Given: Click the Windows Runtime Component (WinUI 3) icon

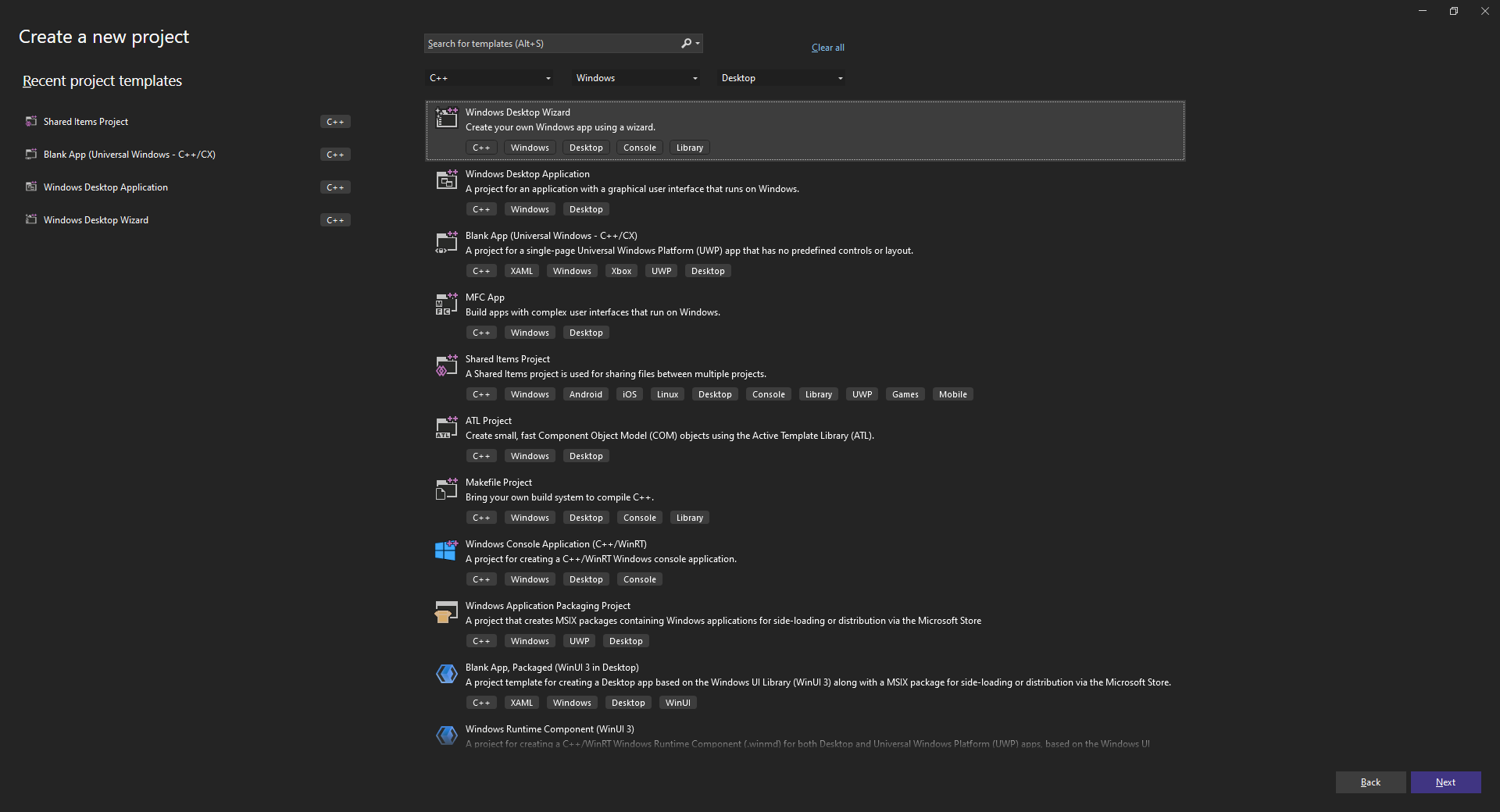Looking at the screenshot, I should 446,735.
